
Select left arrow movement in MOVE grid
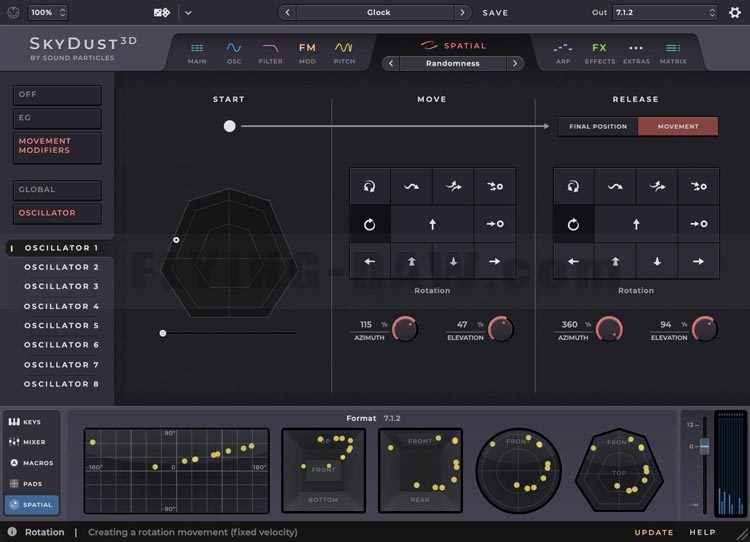pyautogui.click(x=370, y=261)
